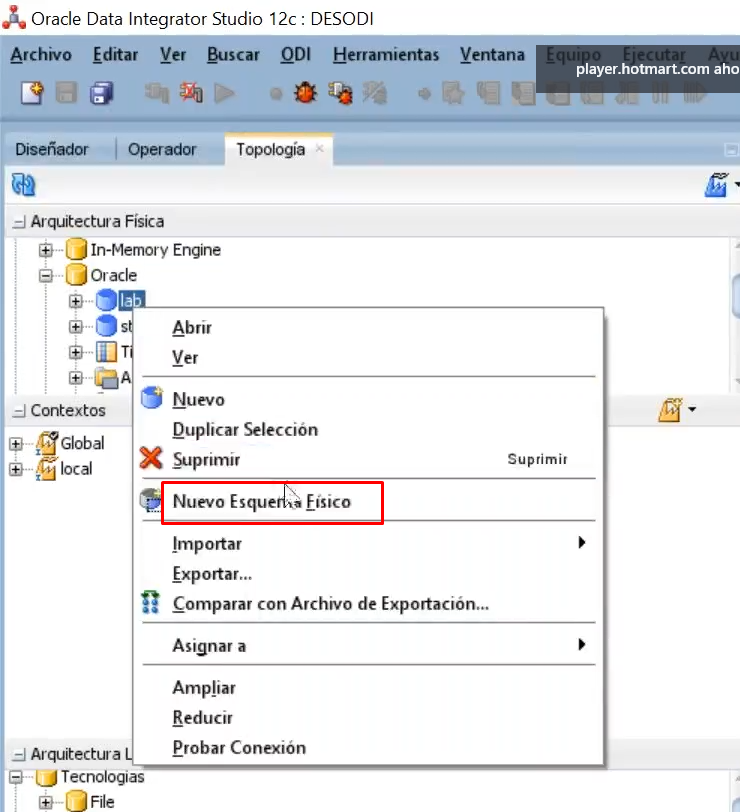Open the Asignar a submenu arrow
This screenshot has width=740, height=812.
coord(582,645)
